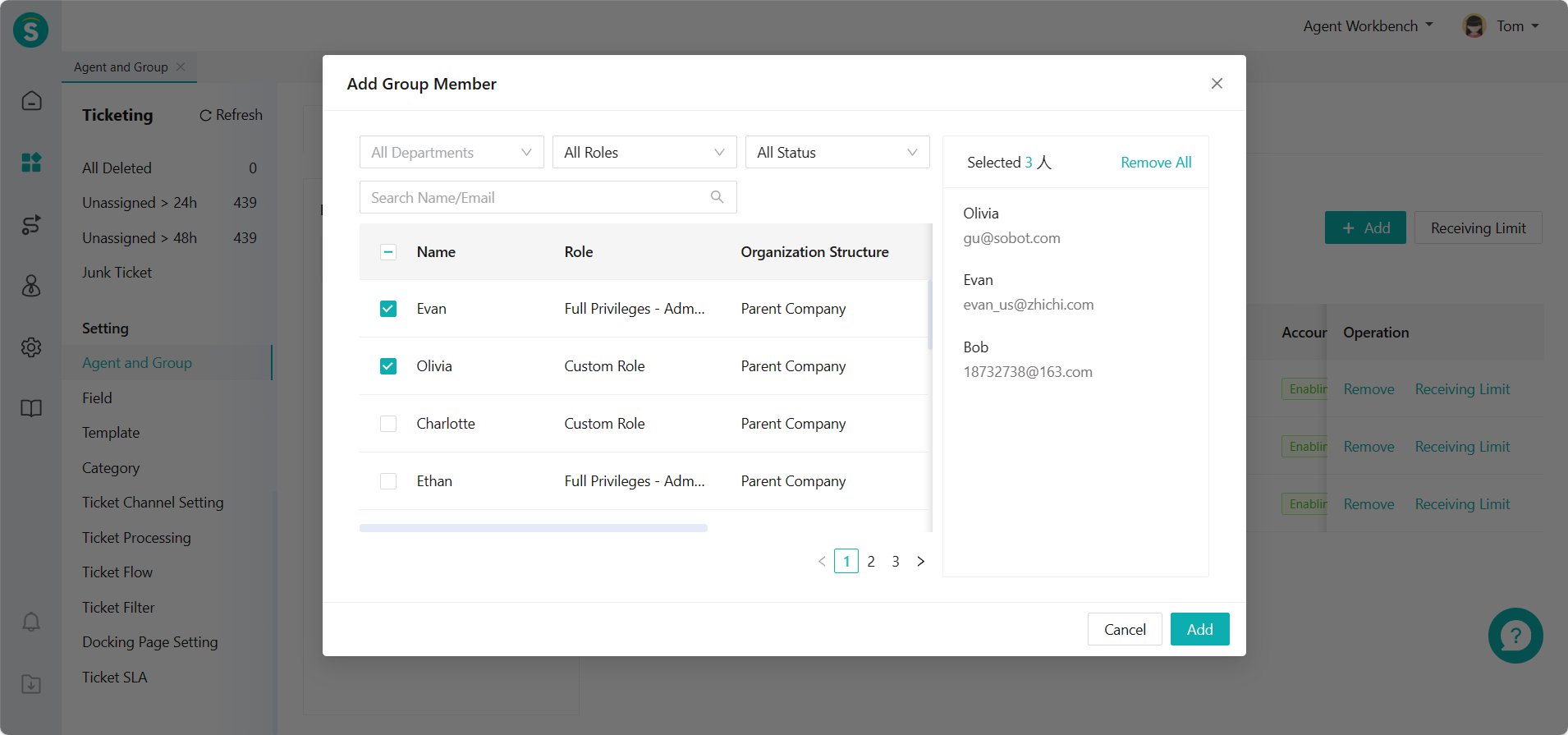
Task: Open Template setting
Action: 111,432
